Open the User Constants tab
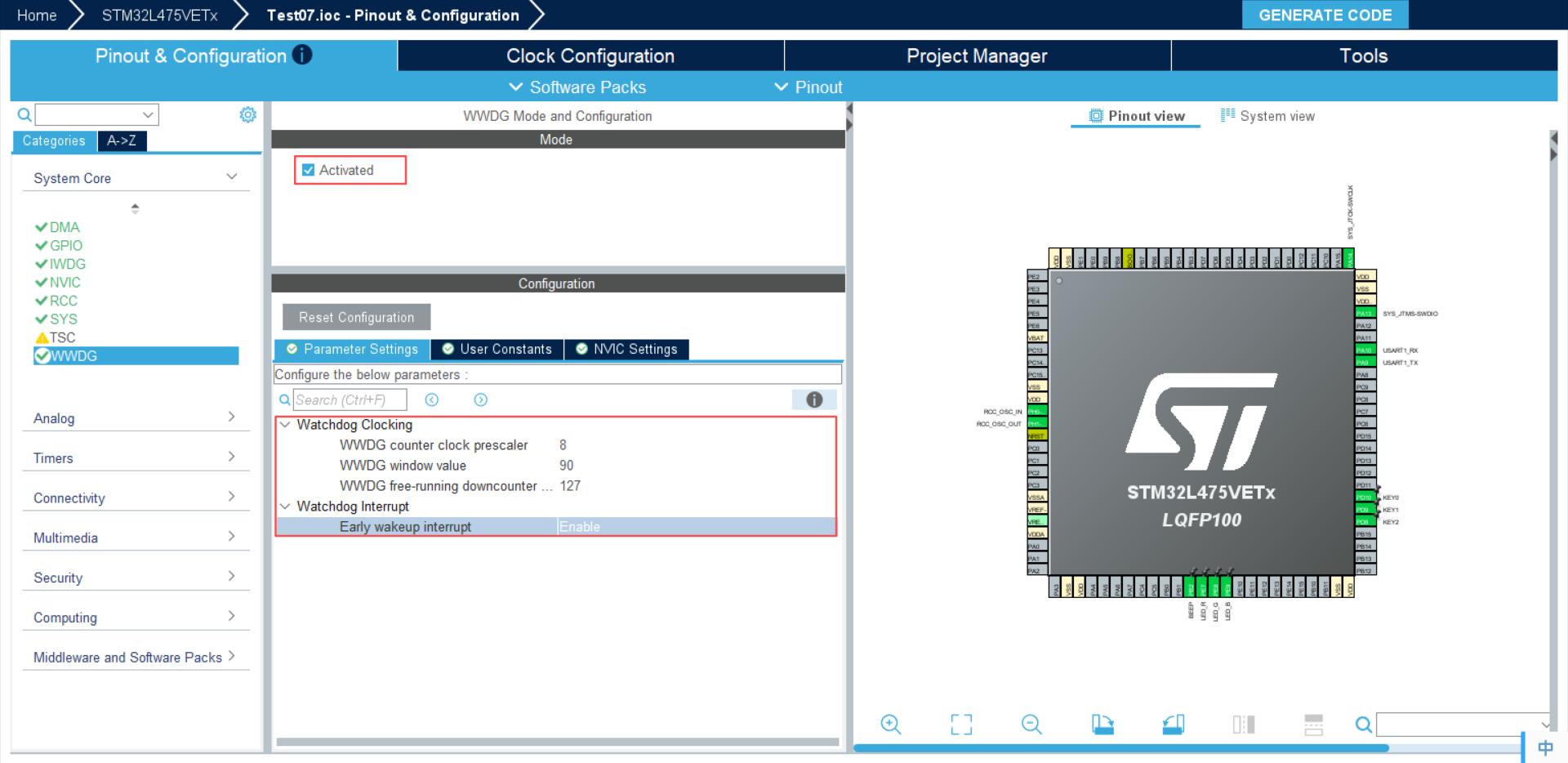 [x=497, y=349]
